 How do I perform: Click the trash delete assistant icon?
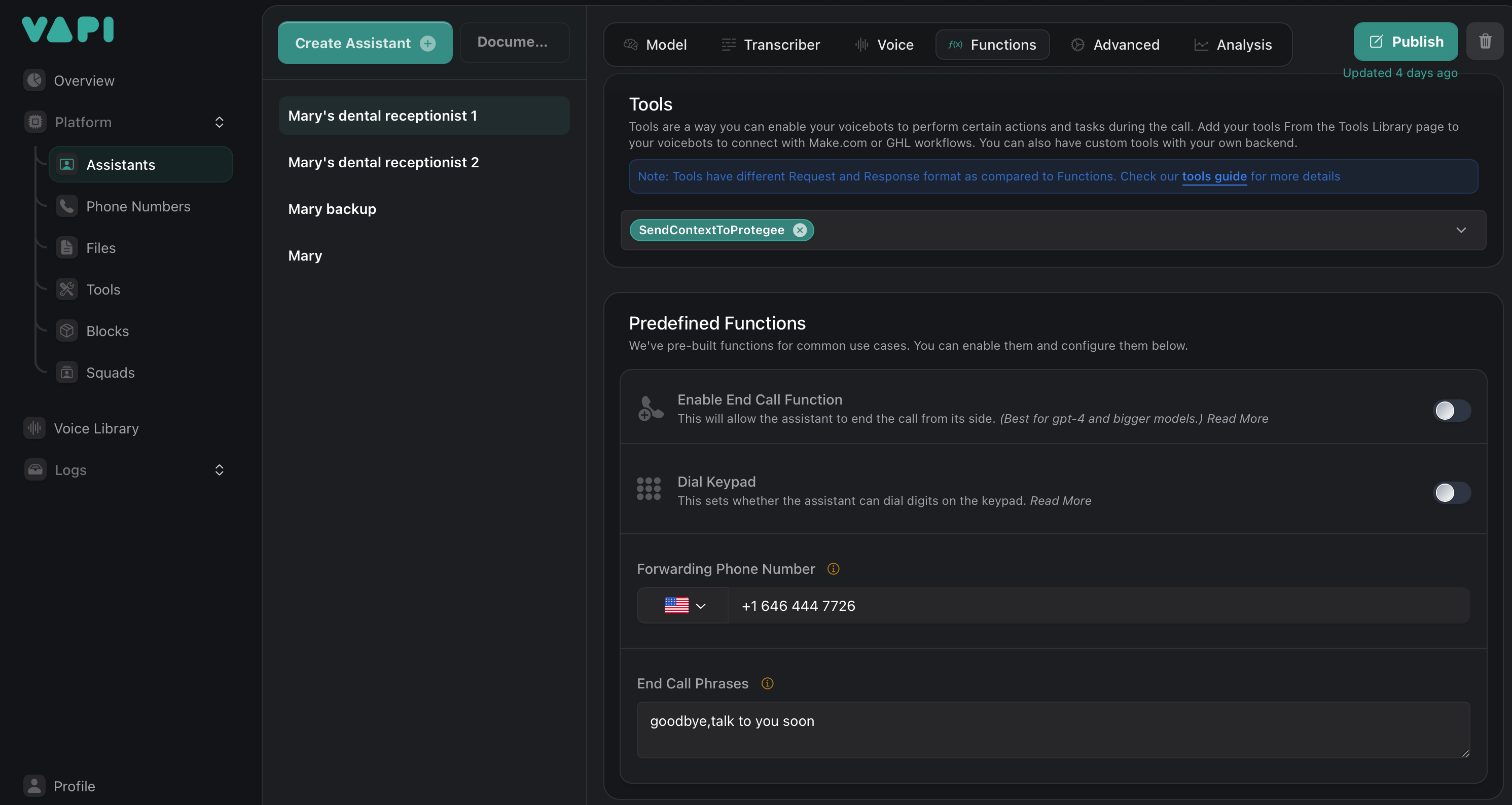pyautogui.click(x=1485, y=42)
